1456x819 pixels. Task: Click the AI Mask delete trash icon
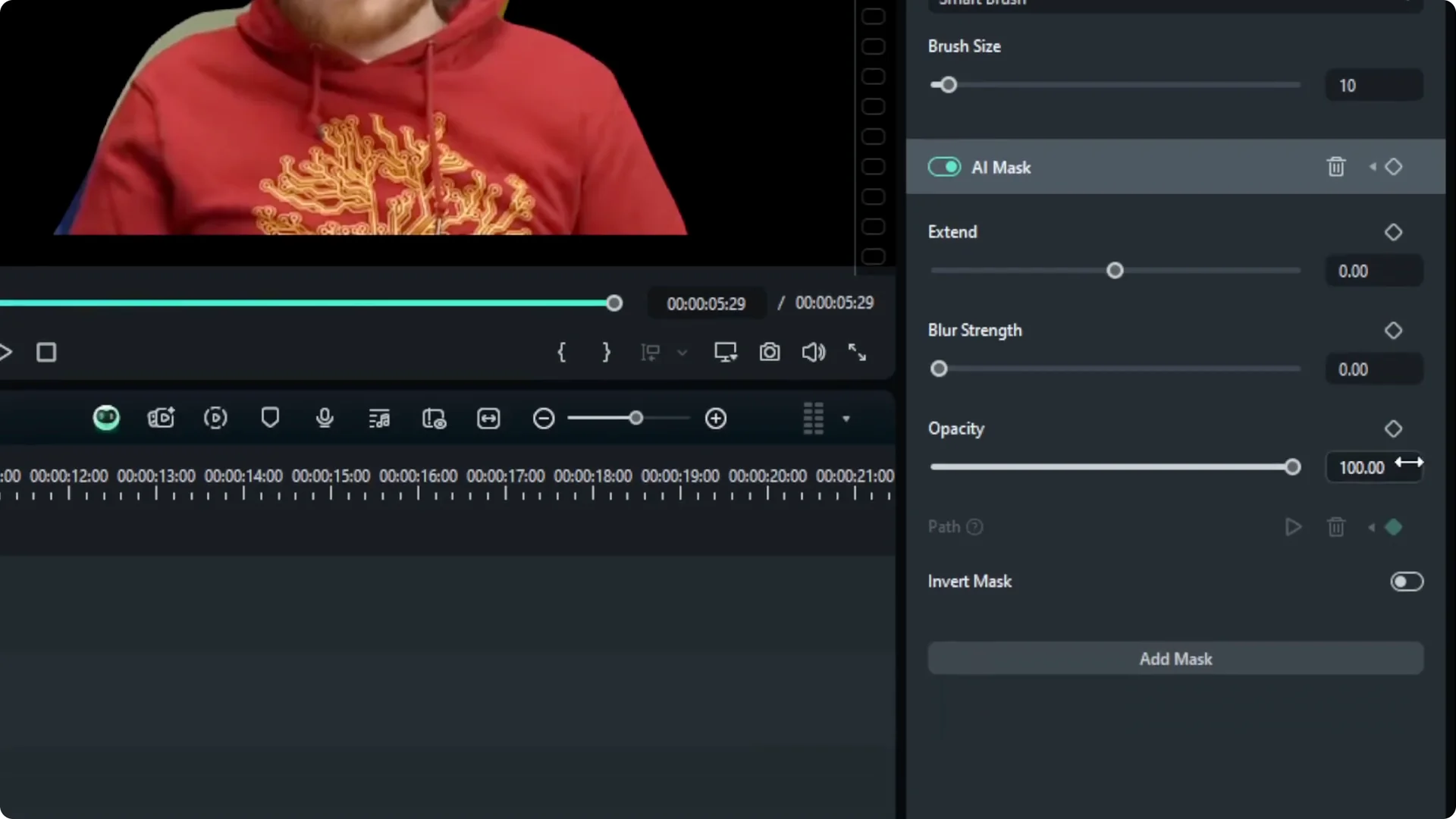(x=1336, y=167)
